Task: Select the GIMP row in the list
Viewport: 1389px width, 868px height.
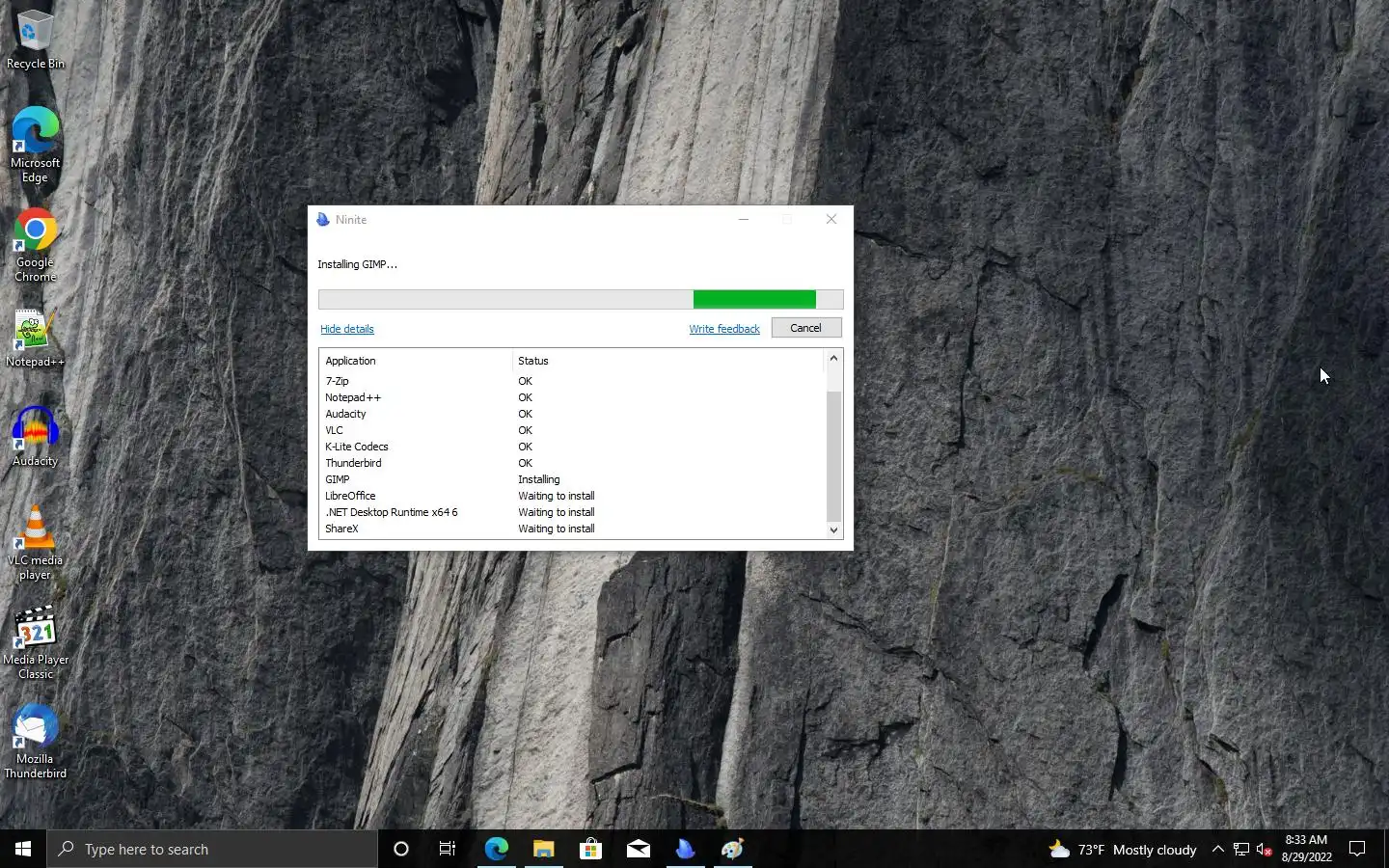Action: pyautogui.click(x=573, y=479)
